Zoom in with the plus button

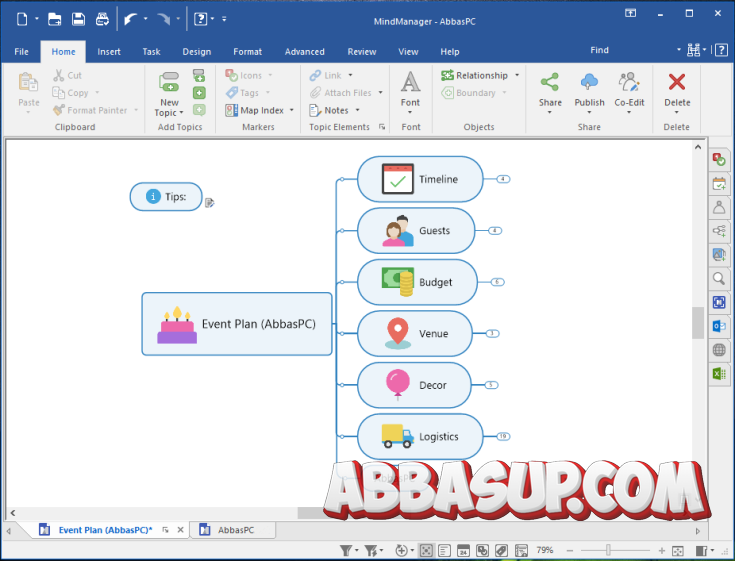coord(661,551)
